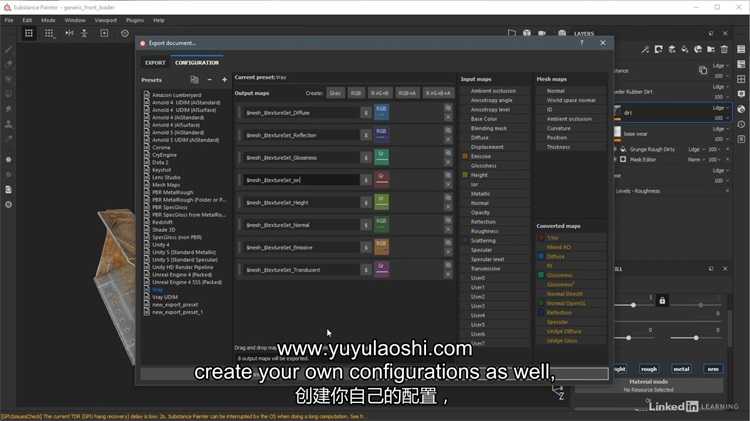Open the Emissive input map swatch
This screenshot has height=421, width=750.
click(x=465, y=156)
